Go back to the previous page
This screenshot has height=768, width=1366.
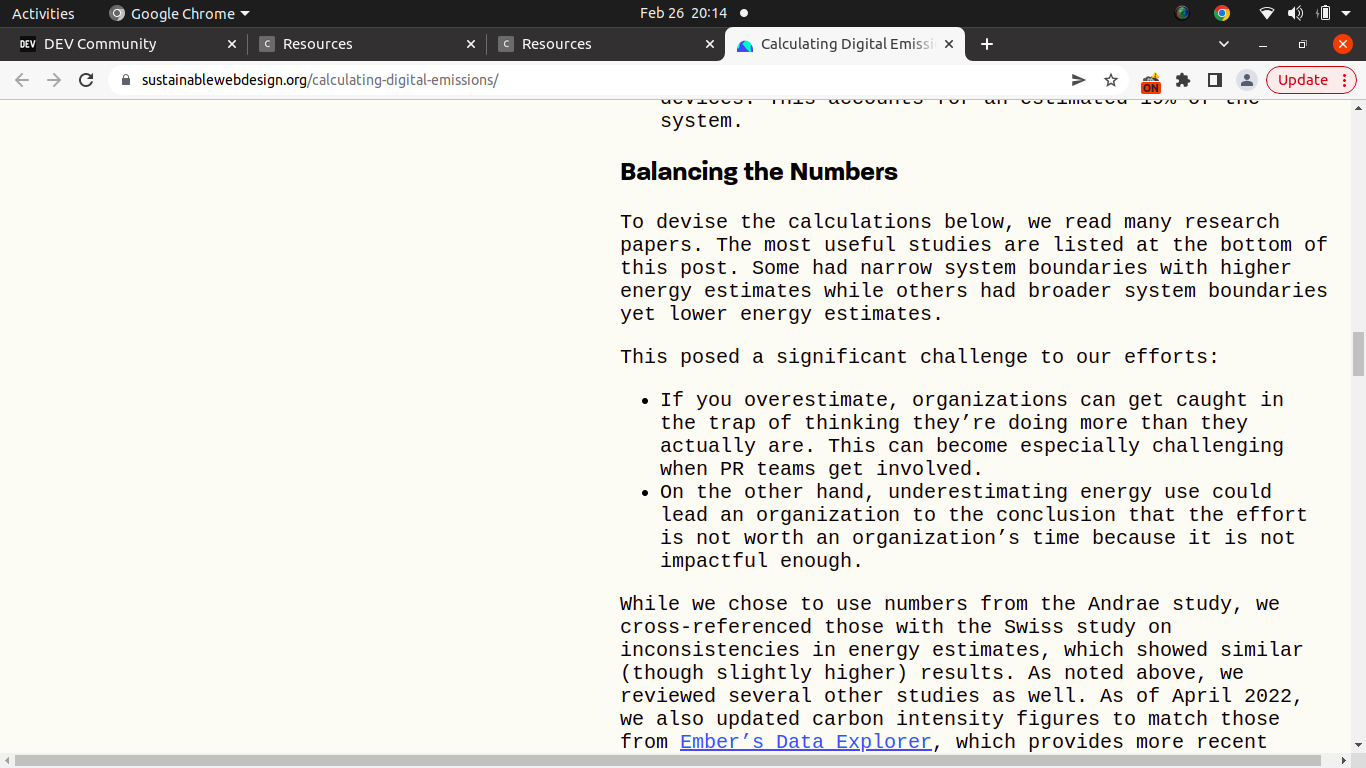(x=22, y=80)
